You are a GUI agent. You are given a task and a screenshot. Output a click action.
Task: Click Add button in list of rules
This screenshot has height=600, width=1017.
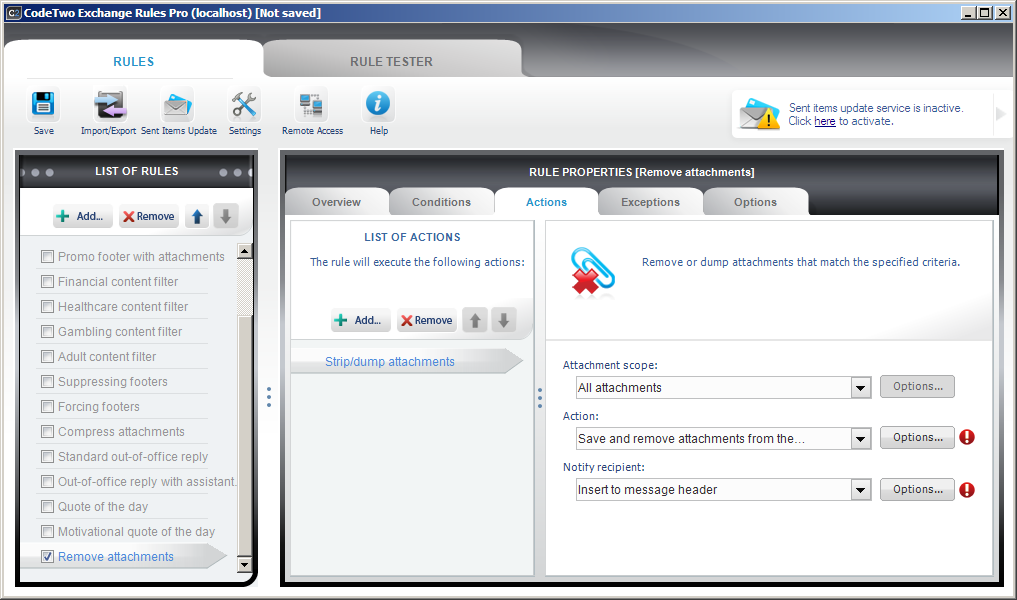pos(83,216)
